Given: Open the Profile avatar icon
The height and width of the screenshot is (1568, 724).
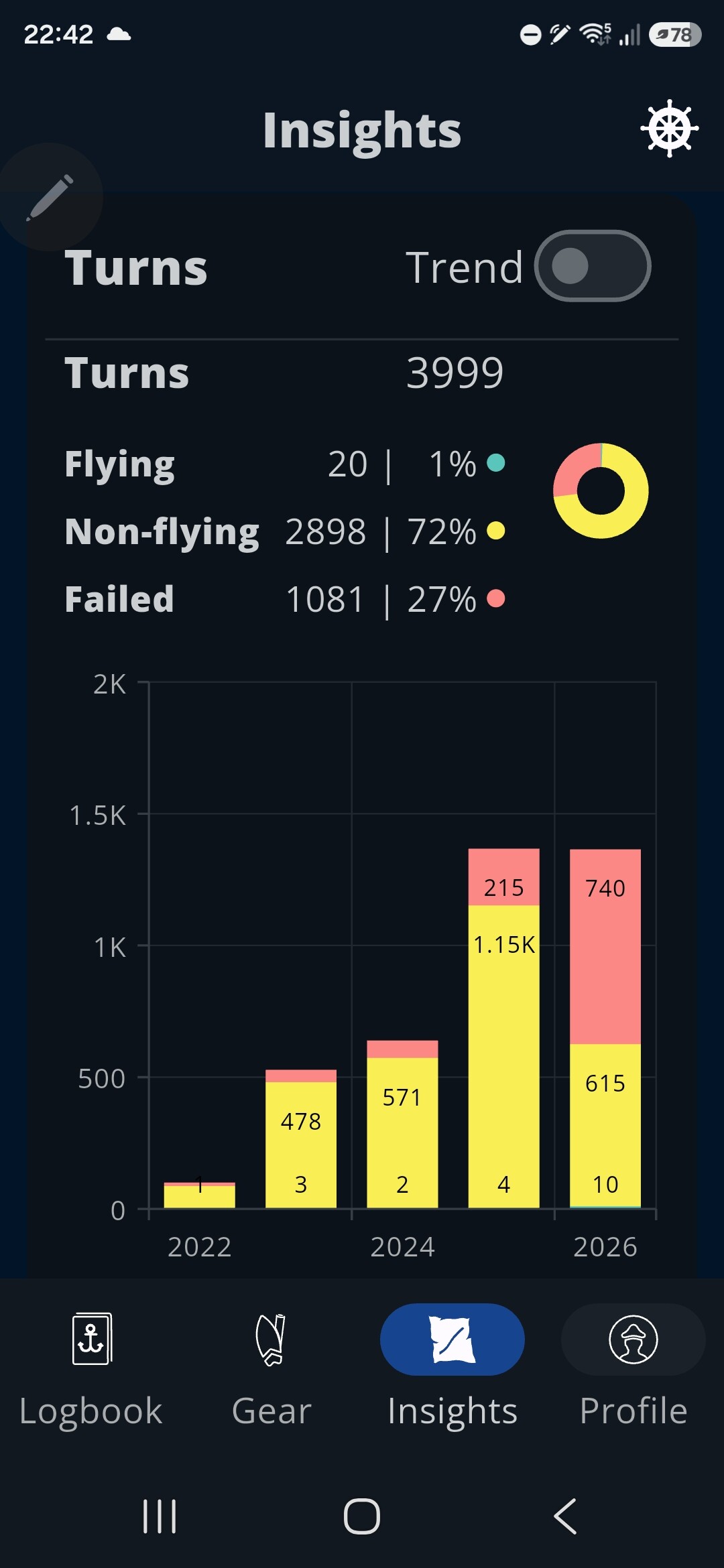Looking at the screenshot, I should pos(633,1339).
